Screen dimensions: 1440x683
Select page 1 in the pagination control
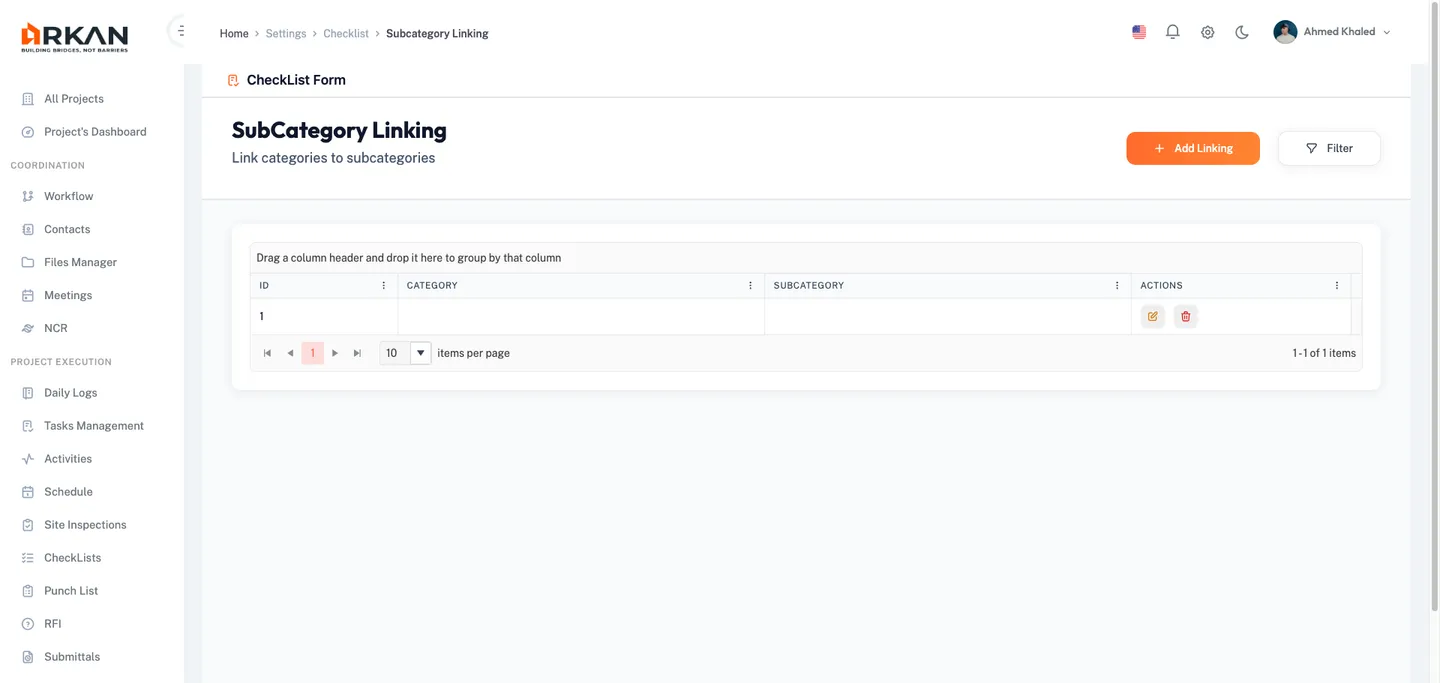(x=312, y=352)
